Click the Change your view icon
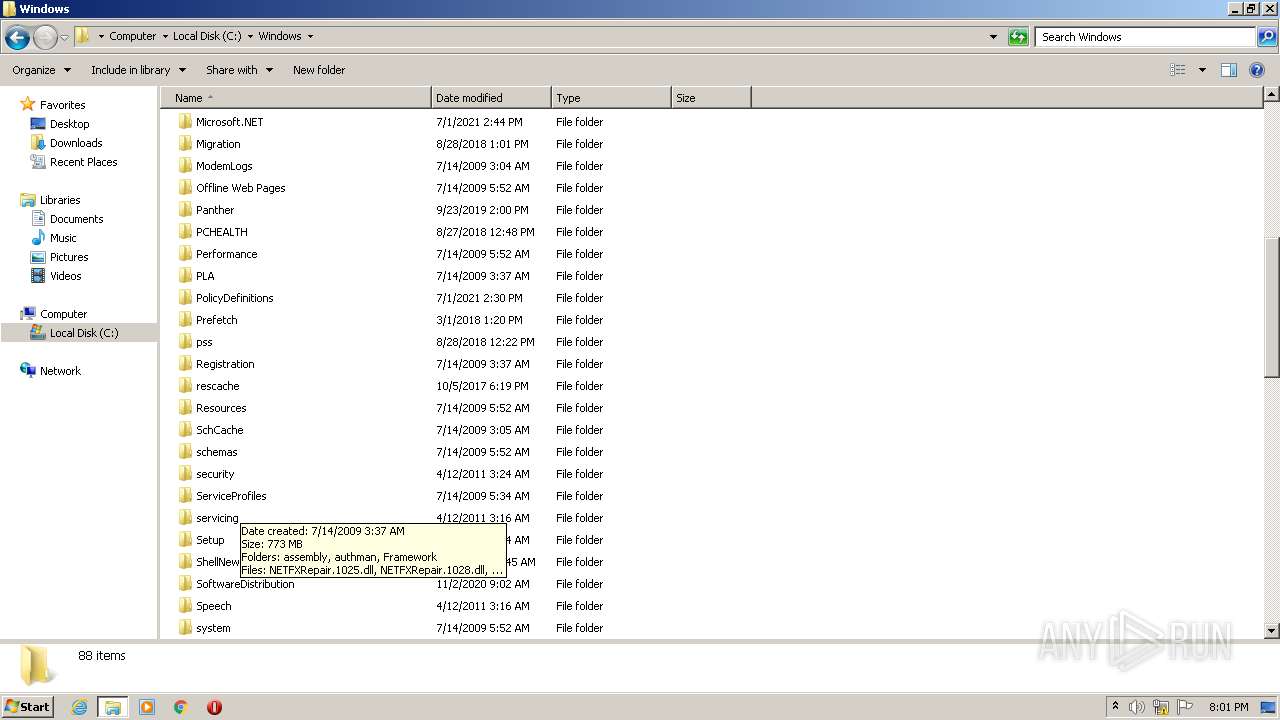This screenshot has height=720, width=1280. tap(1178, 70)
